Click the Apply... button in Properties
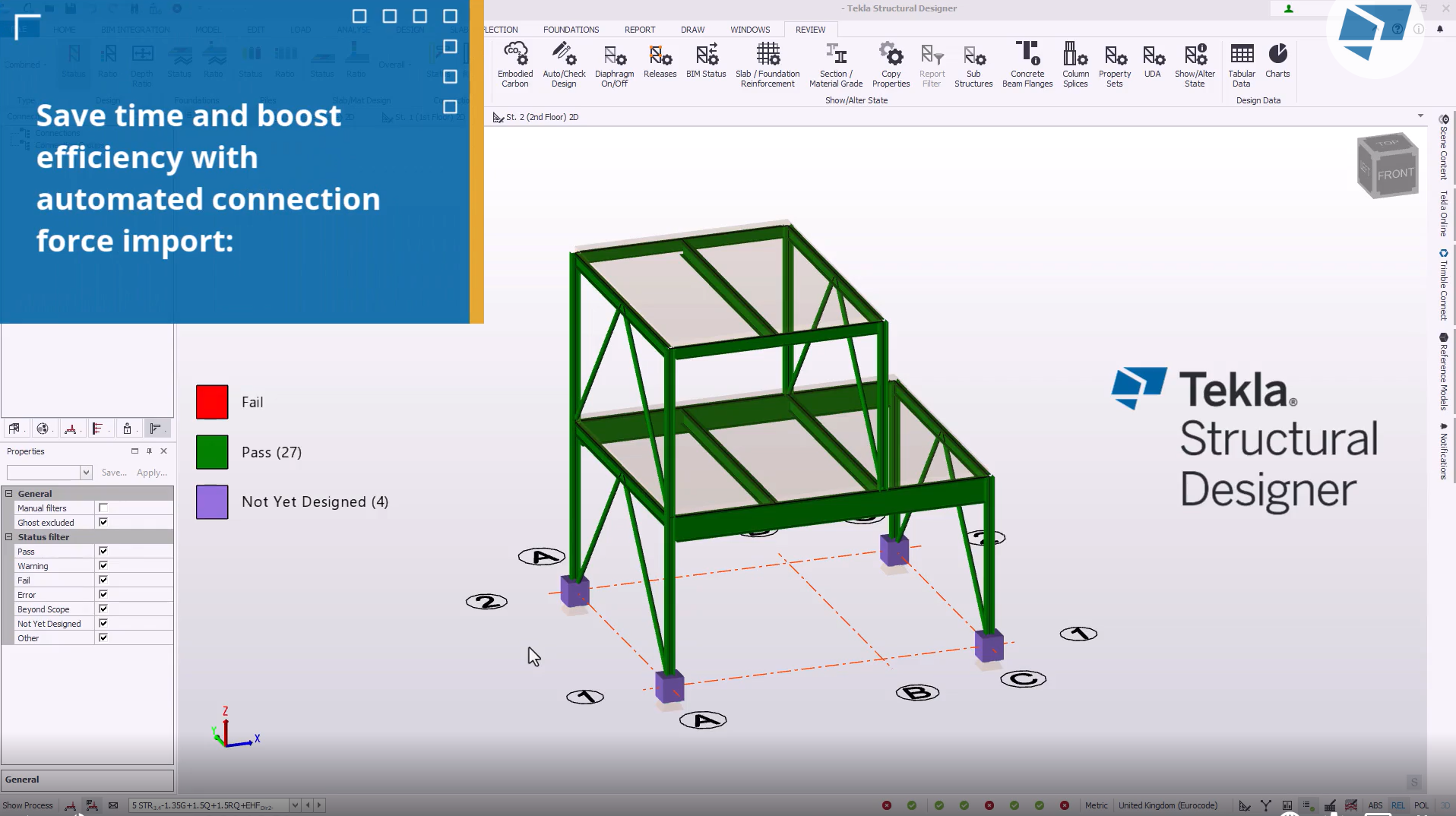Viewport: 1456px width, 816px height. click(152, 473)
